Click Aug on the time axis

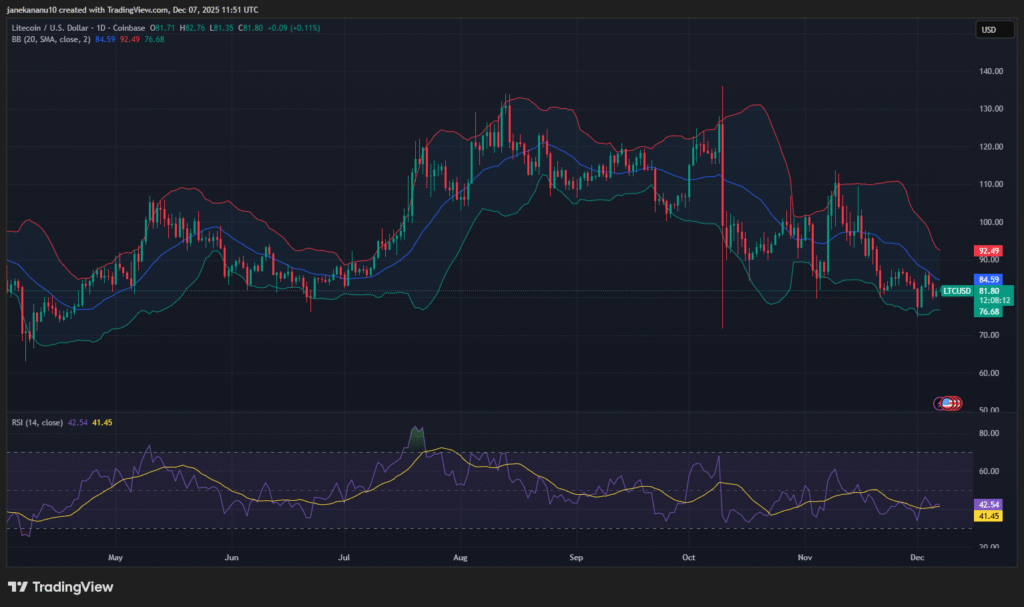pyautogui.click(x=460, y=558)
